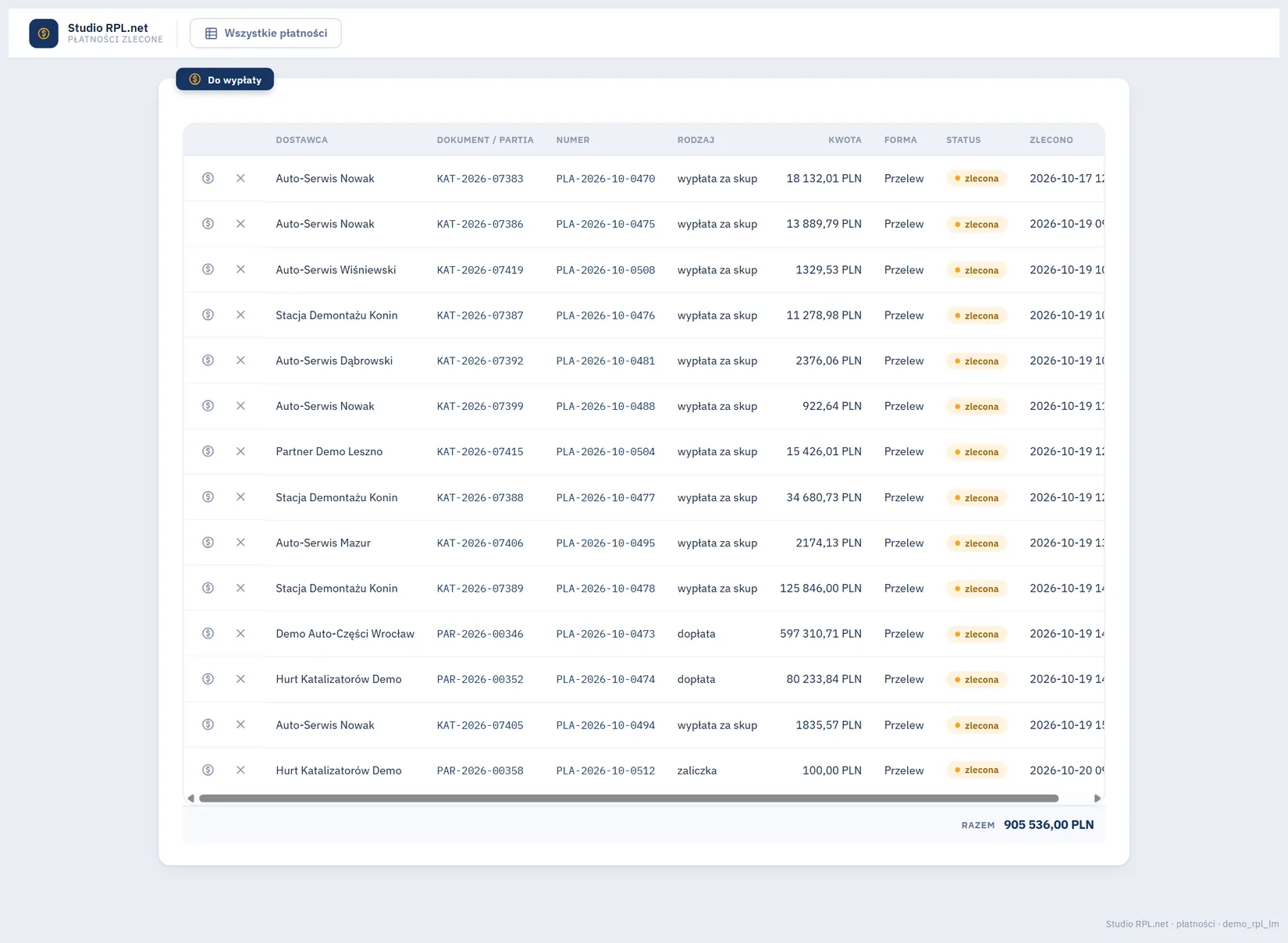Screen dimensions: 1288x943
Task: Remove the Auto-Serwis Wiśniewski payment
Action: pos(240,269)
